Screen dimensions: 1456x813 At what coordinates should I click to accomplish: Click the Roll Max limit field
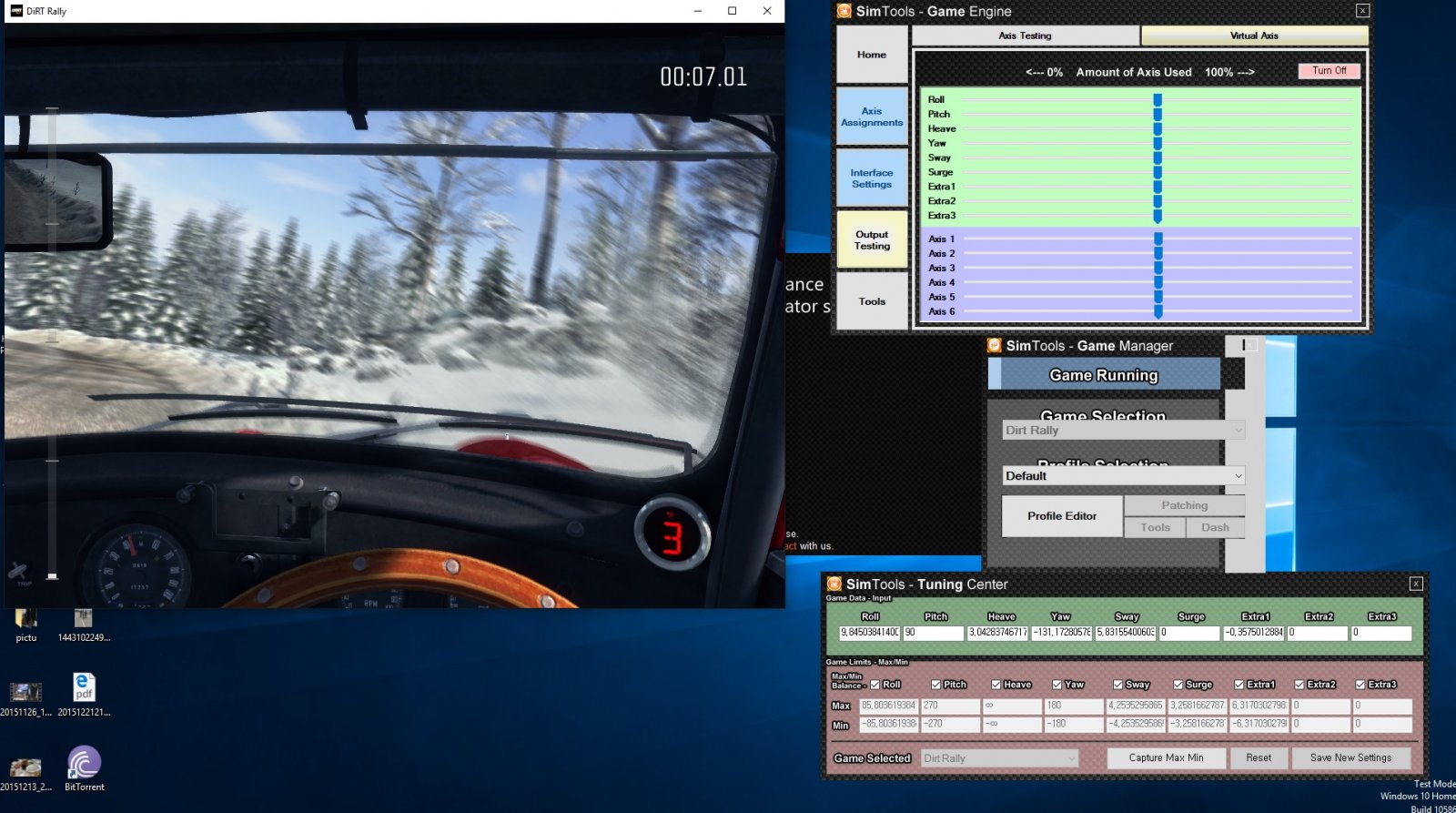tap(889, 706)
